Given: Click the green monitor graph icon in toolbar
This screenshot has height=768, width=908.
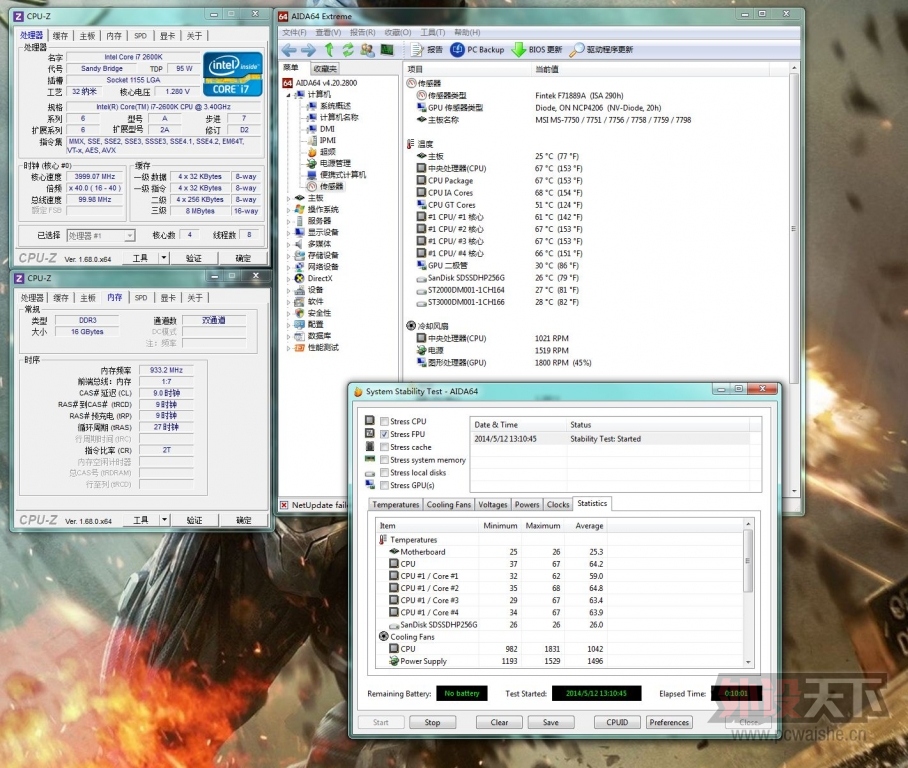Looking at the screenshot, I should (387, 50).
